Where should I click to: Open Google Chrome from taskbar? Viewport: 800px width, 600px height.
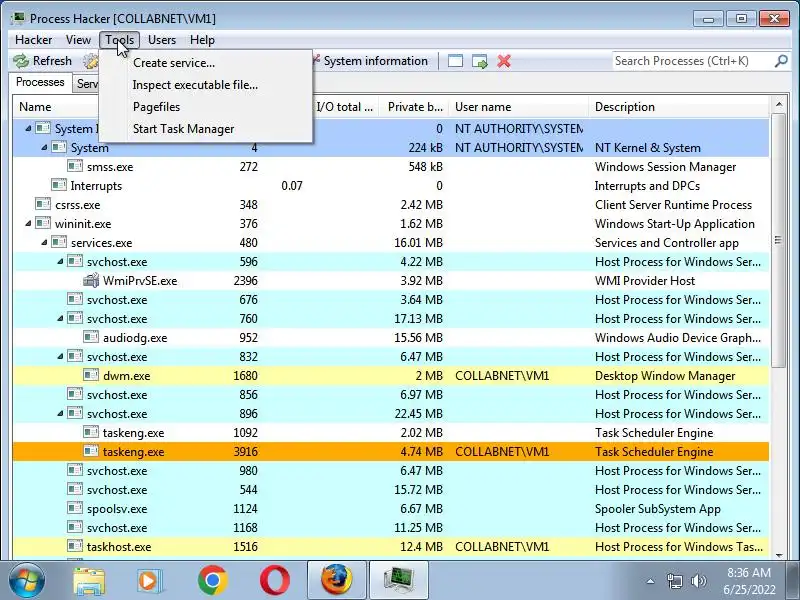(x=213, y=581)
